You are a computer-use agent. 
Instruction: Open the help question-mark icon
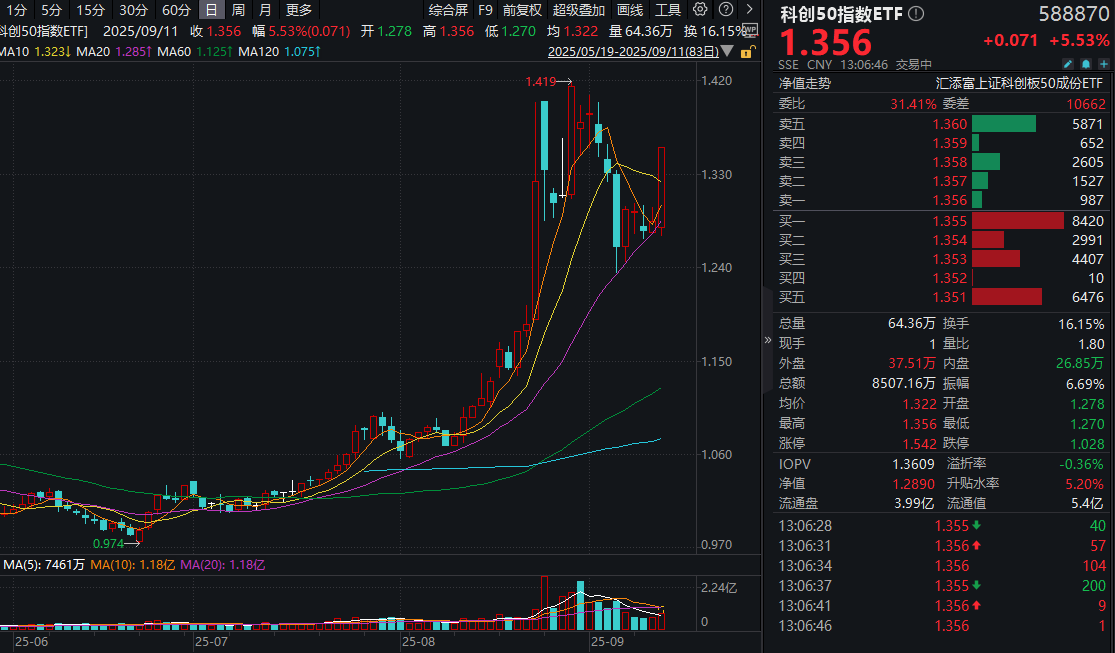point(725,10)
